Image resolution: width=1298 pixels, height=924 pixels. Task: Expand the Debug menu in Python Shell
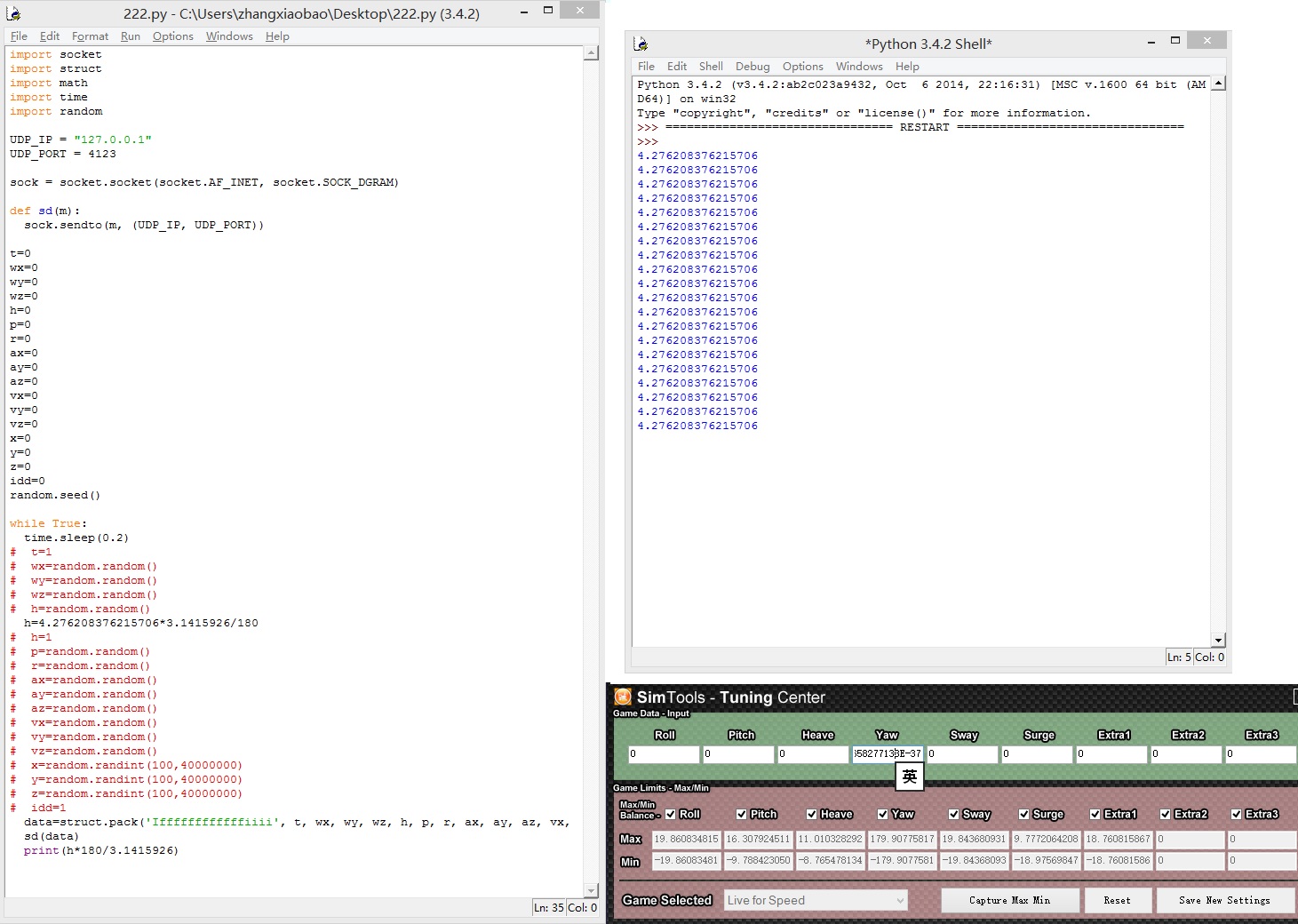[752, 67]
